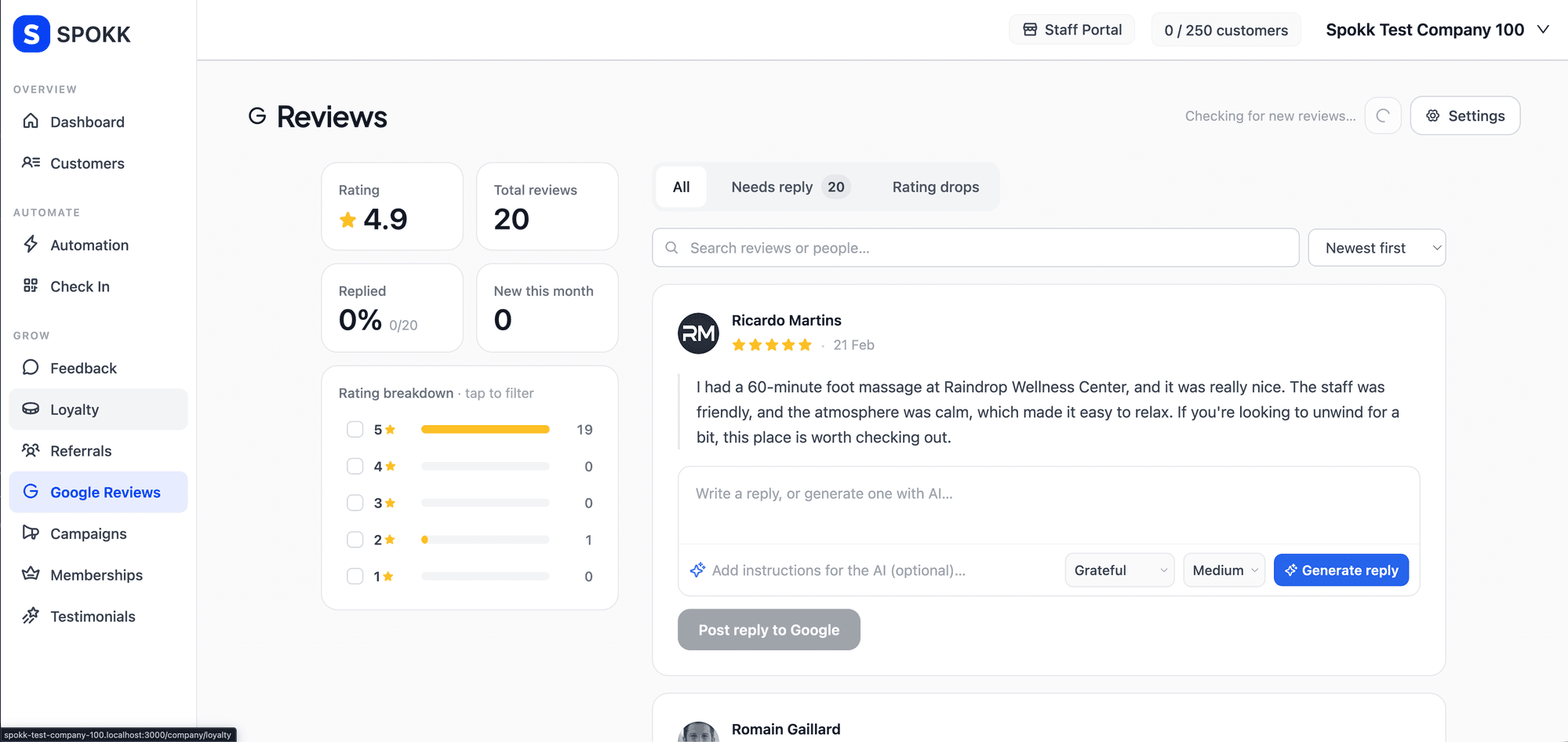Open the Newest first sort dropdown

pyautogui.click(x=1377, y=248)
